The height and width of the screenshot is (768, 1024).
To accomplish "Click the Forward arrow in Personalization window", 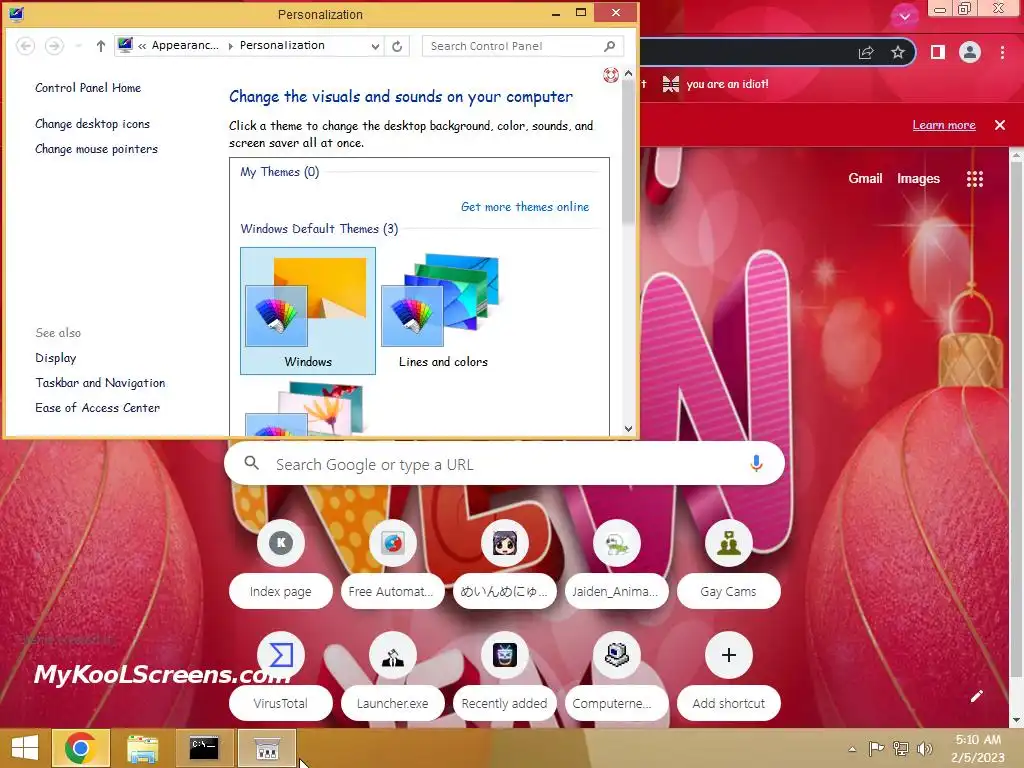I will [54, 46].
